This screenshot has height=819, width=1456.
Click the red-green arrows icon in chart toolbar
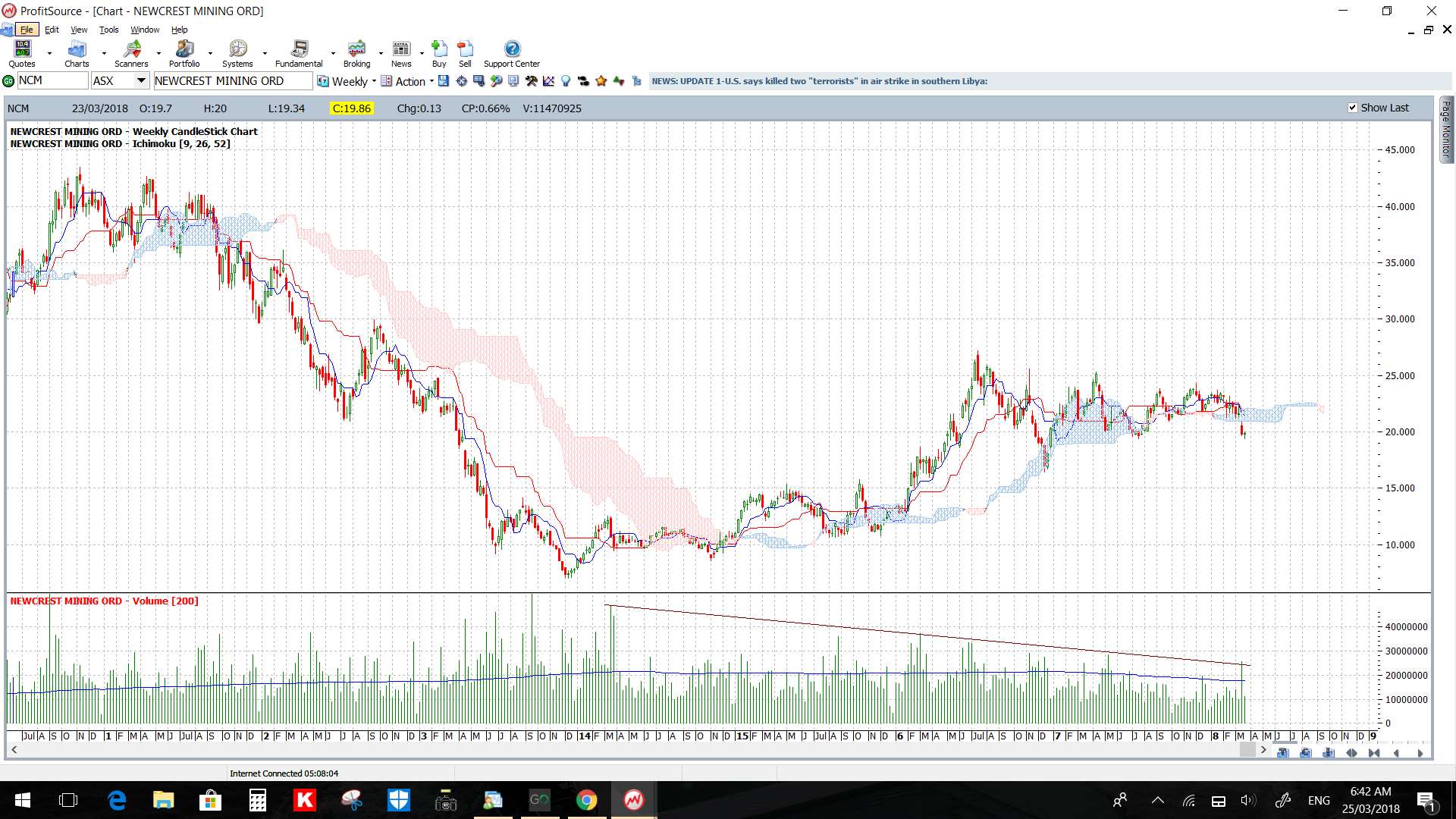[619, 81]
